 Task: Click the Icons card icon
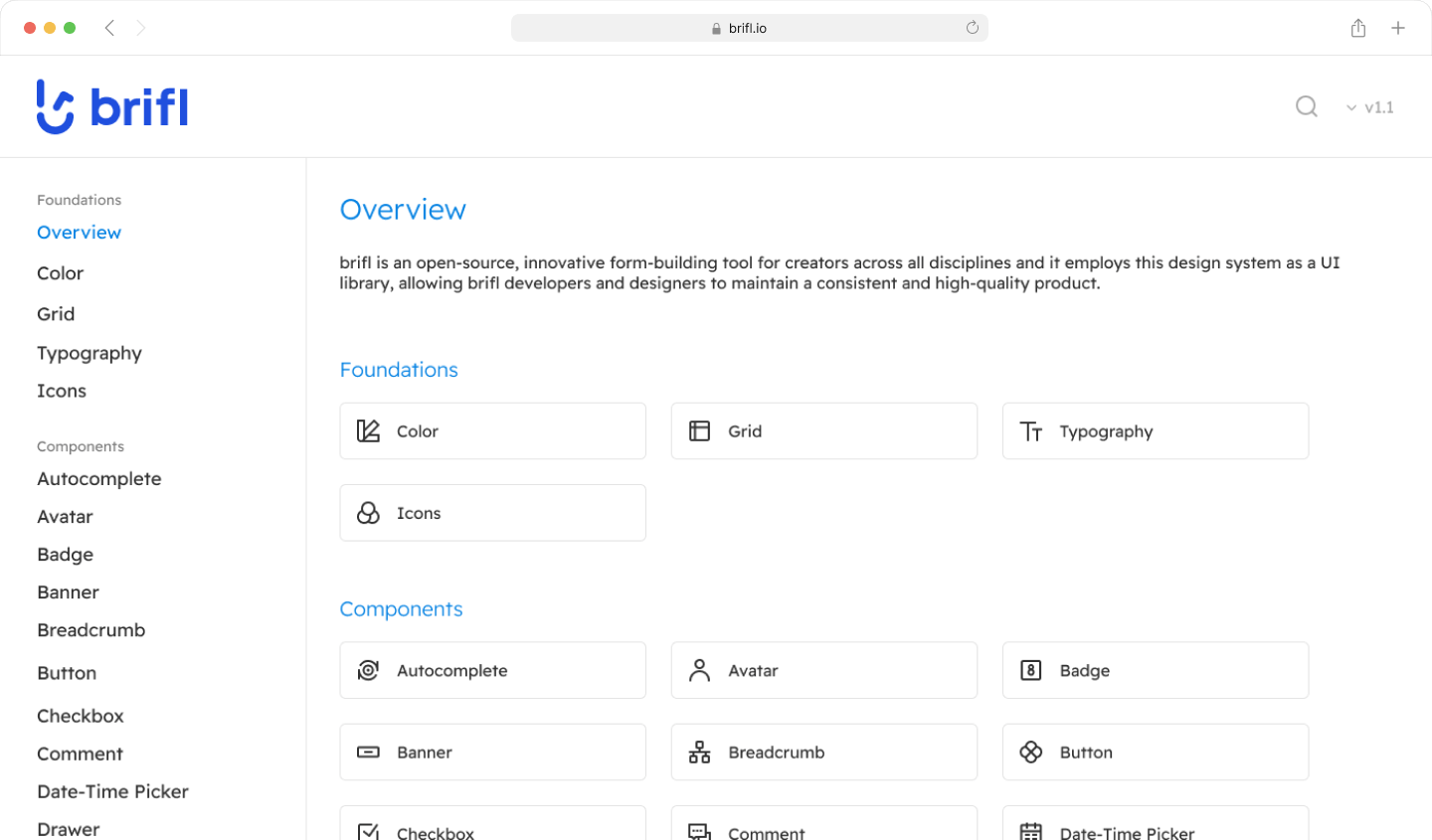tap(368, 513)
